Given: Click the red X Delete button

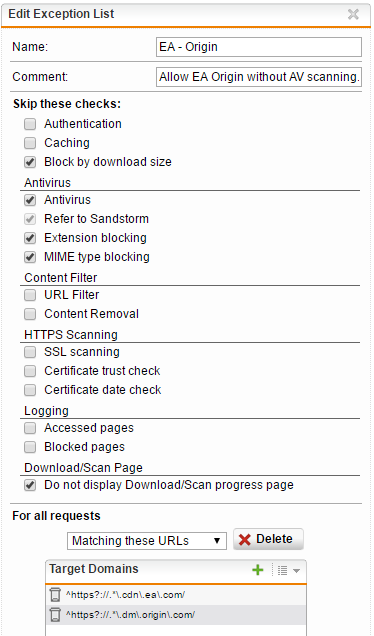Looking at the screenshot, I should (268, 539).
